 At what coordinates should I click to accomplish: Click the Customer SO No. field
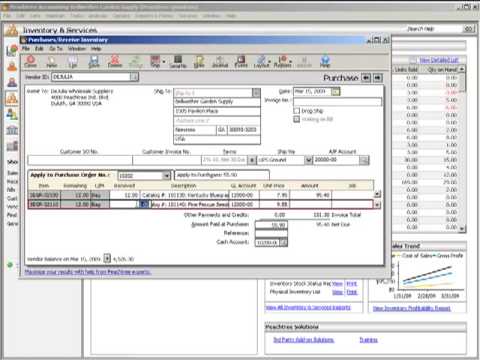(80, 160)
